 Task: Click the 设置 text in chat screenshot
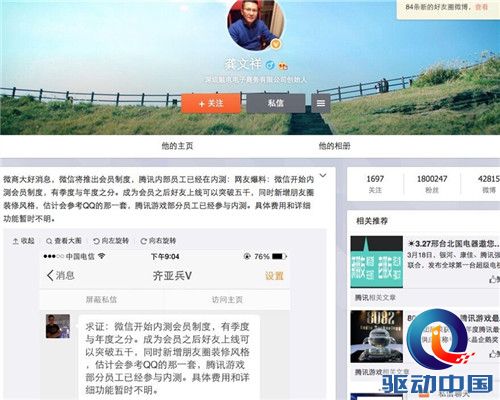pos(274,276)
